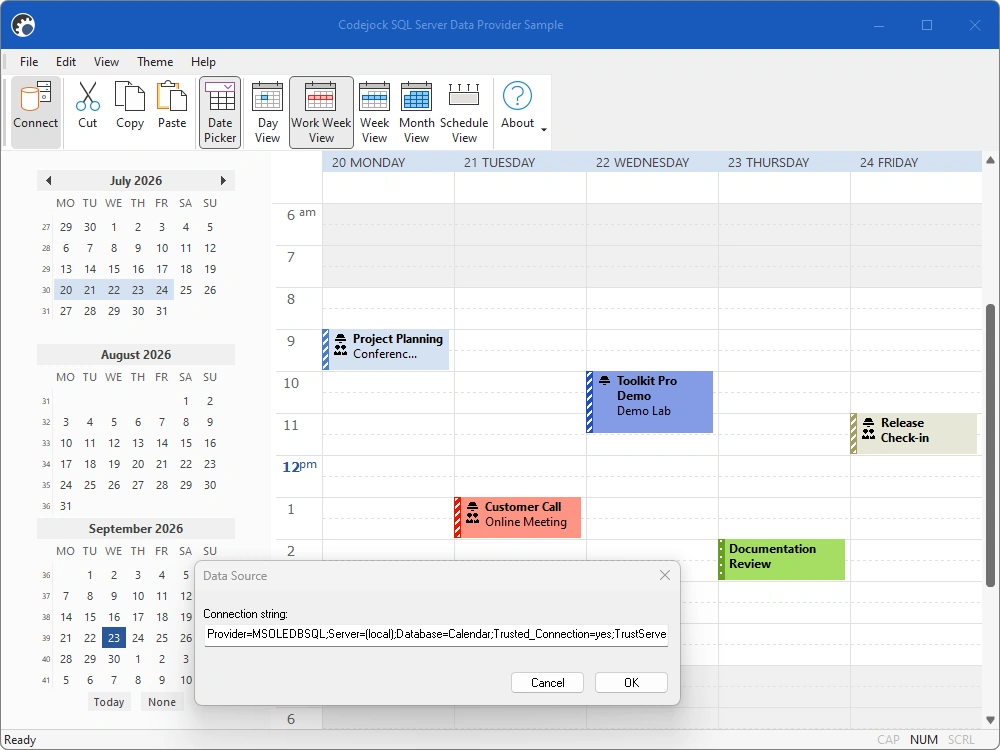This screenshot has height=750, width=1000.
Task: Click the 24 Friday column header
Action: point(916,163)
